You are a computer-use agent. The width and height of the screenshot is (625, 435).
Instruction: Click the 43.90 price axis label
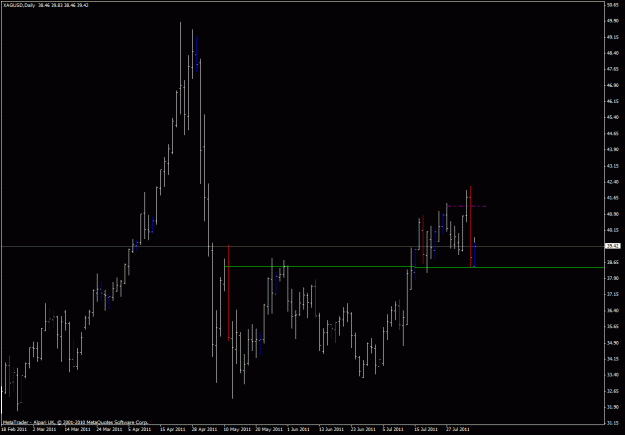pyautogui.click(x=613, y=150)
